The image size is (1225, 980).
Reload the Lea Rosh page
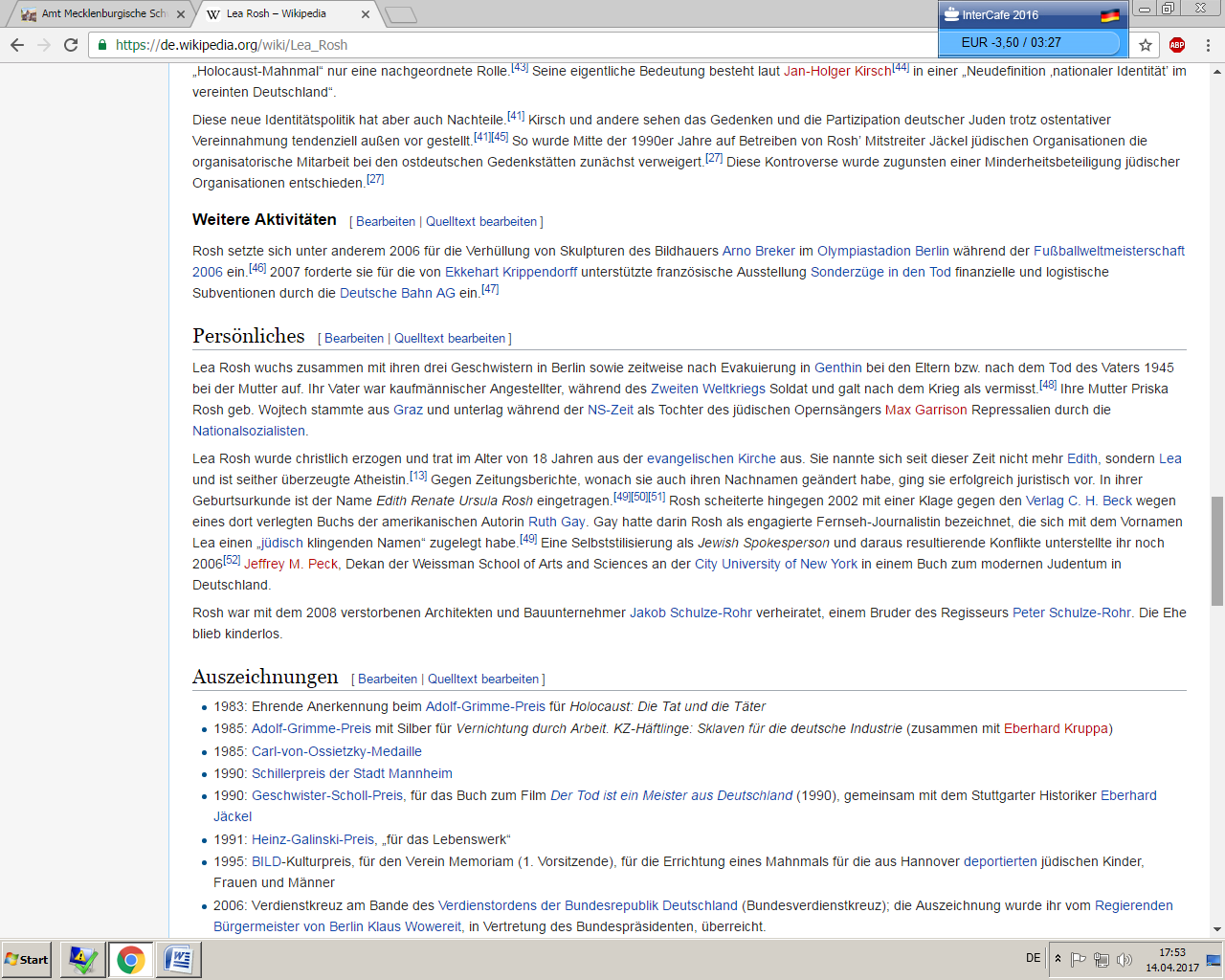[x=71, y=45]
